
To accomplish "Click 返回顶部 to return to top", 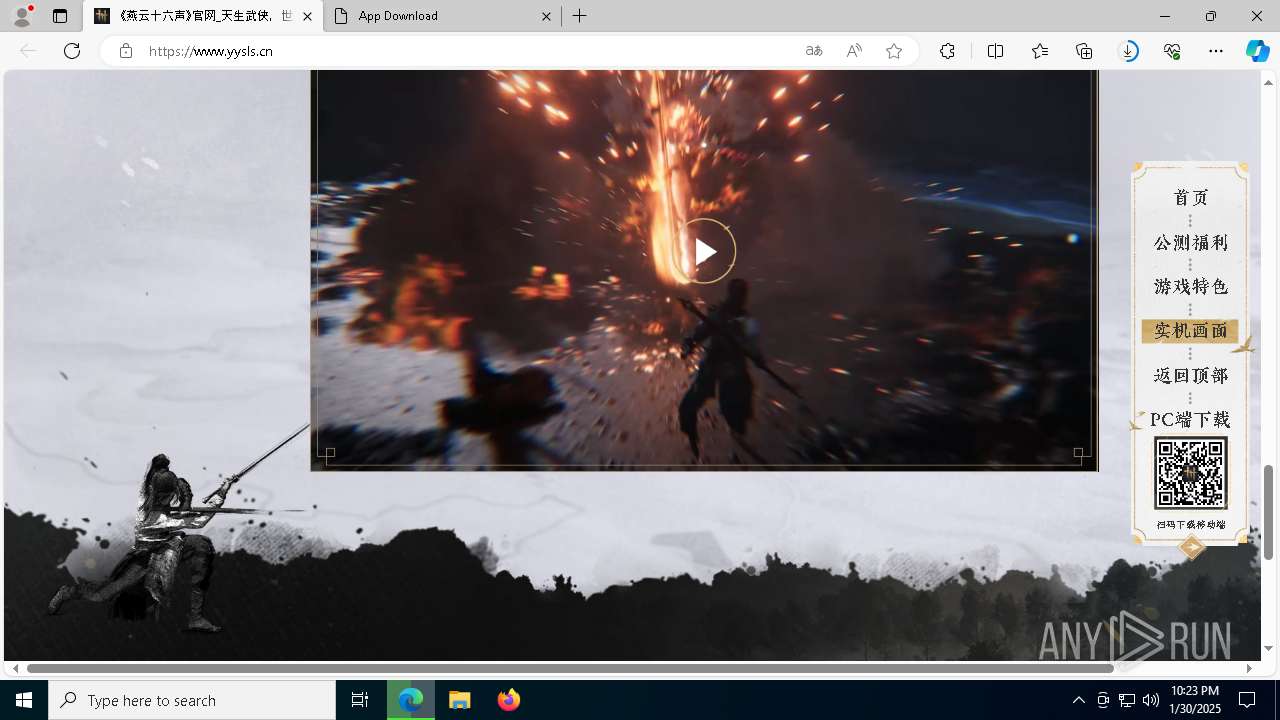I will (1190, 376).
